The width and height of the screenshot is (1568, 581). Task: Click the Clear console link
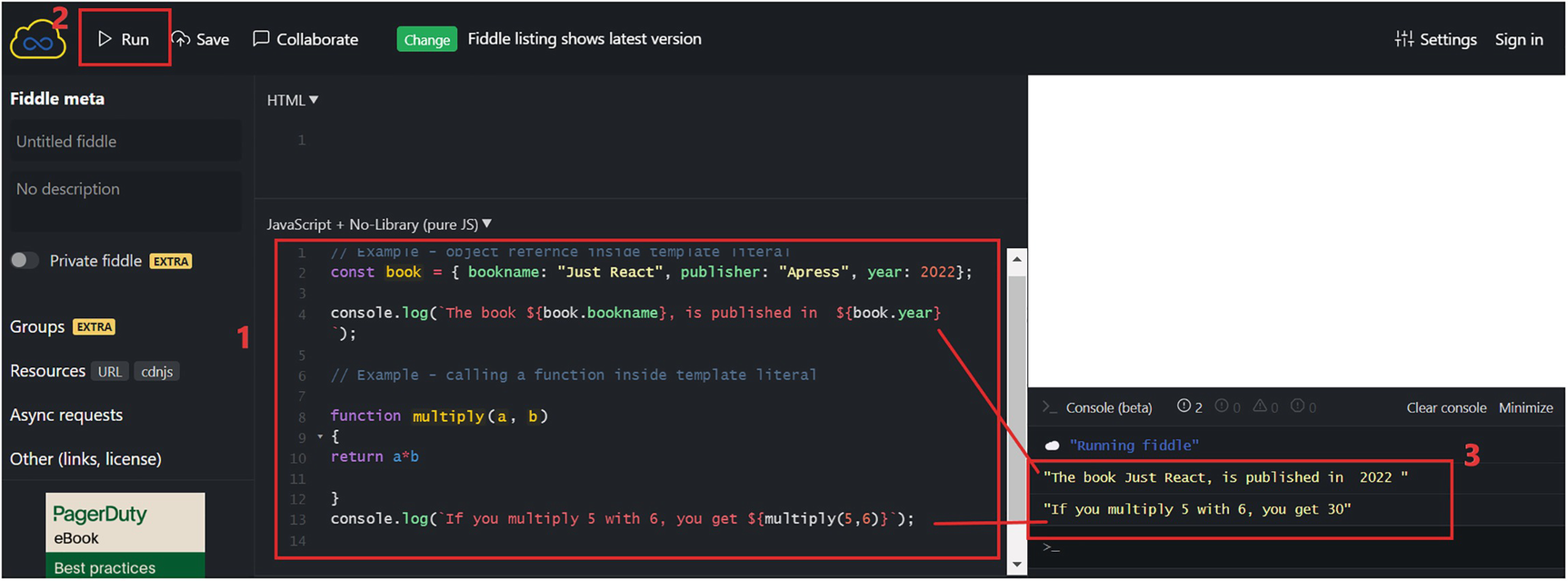coord(1445,407)
